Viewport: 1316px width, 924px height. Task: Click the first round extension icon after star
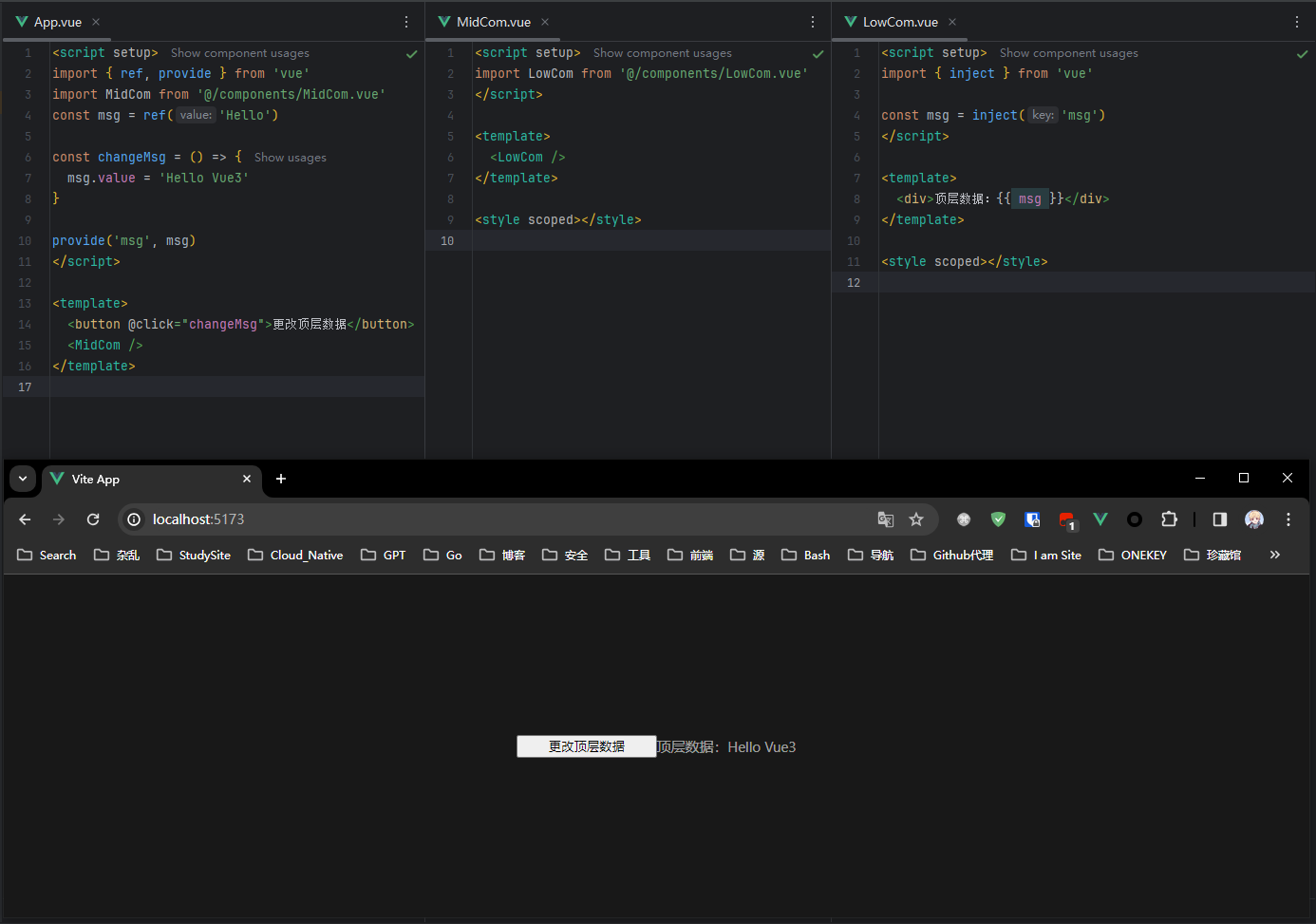coord(964,519)
